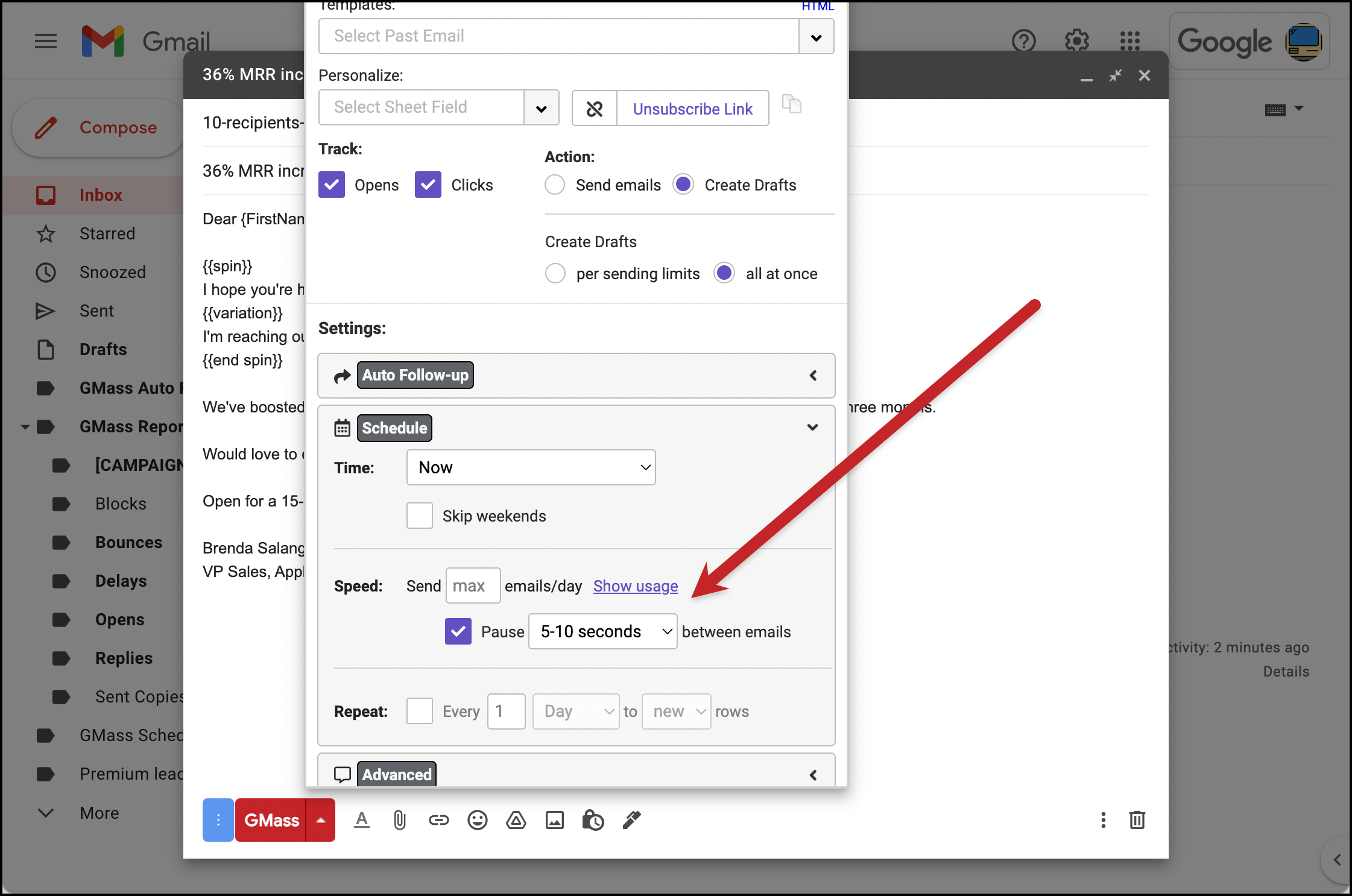The height and width of the screenshot is (896, 1352).
Task: Click the HTML link
Action: click(x=818, y=7)
